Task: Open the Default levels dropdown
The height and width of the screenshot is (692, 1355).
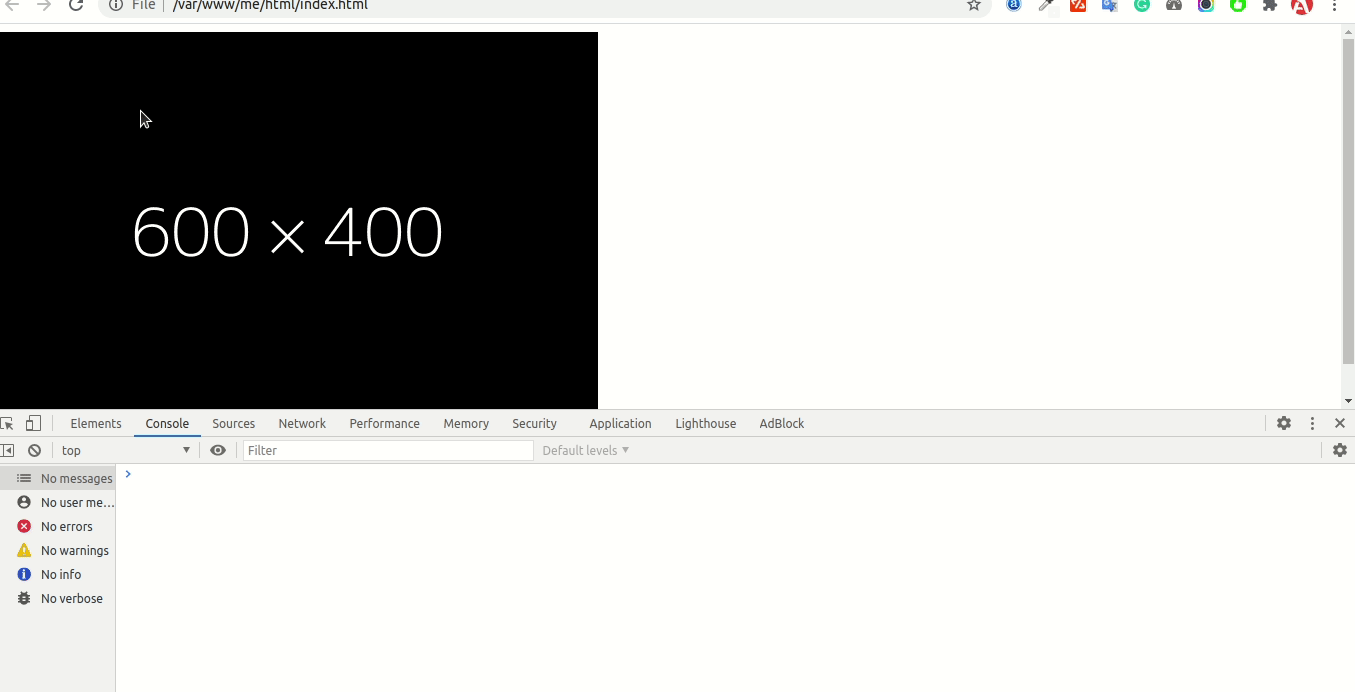Action: (584, 450)
